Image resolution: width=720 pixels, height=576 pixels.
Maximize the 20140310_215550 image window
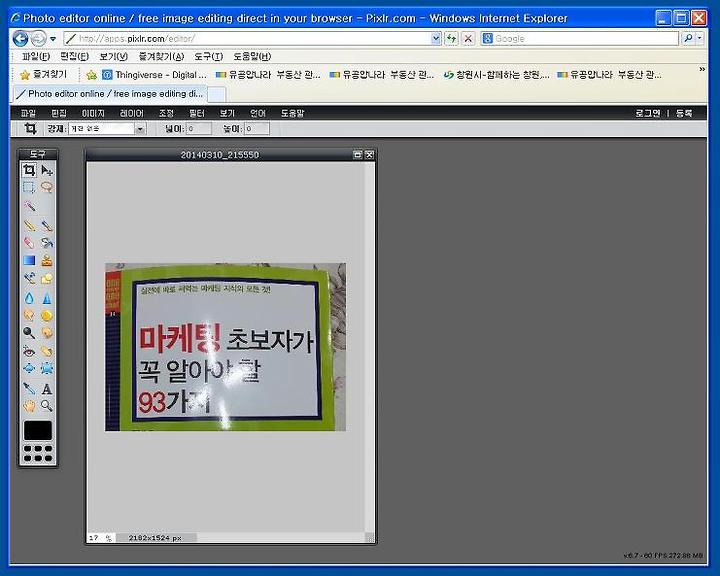(x=358, y=155)
